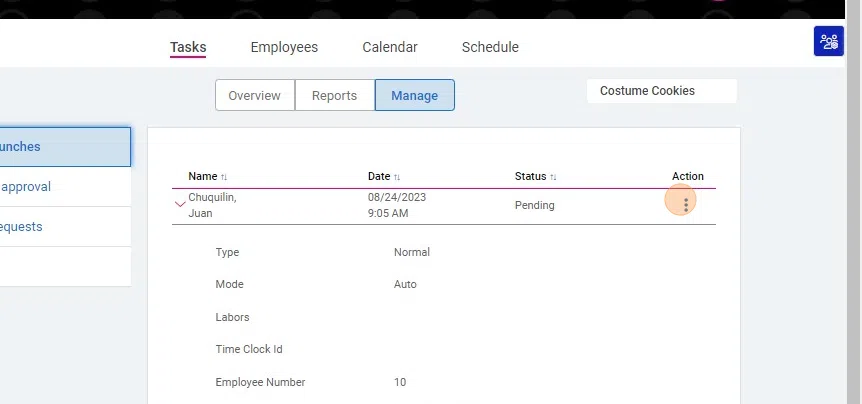Sort by the Status column arrows
This screenshot has height=404, width=862.
coord(553,177)
